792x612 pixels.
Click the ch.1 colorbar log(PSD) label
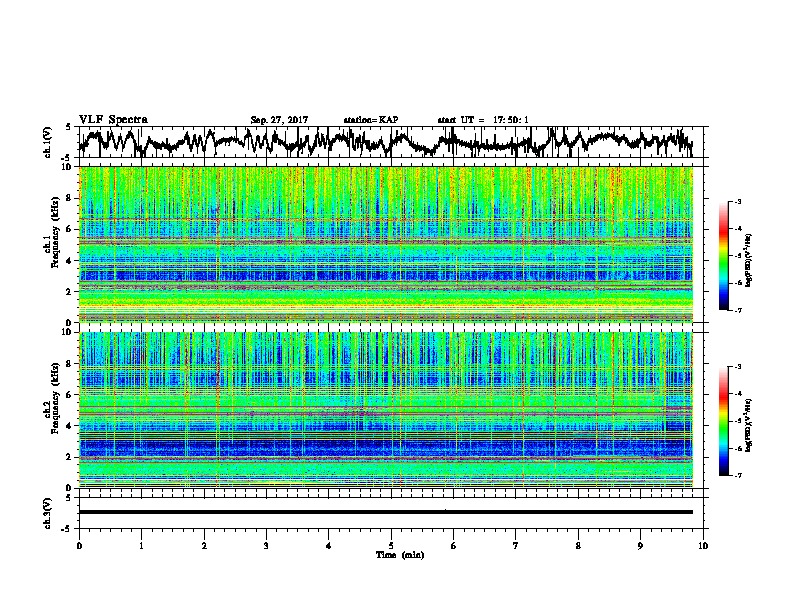point(749,261)
